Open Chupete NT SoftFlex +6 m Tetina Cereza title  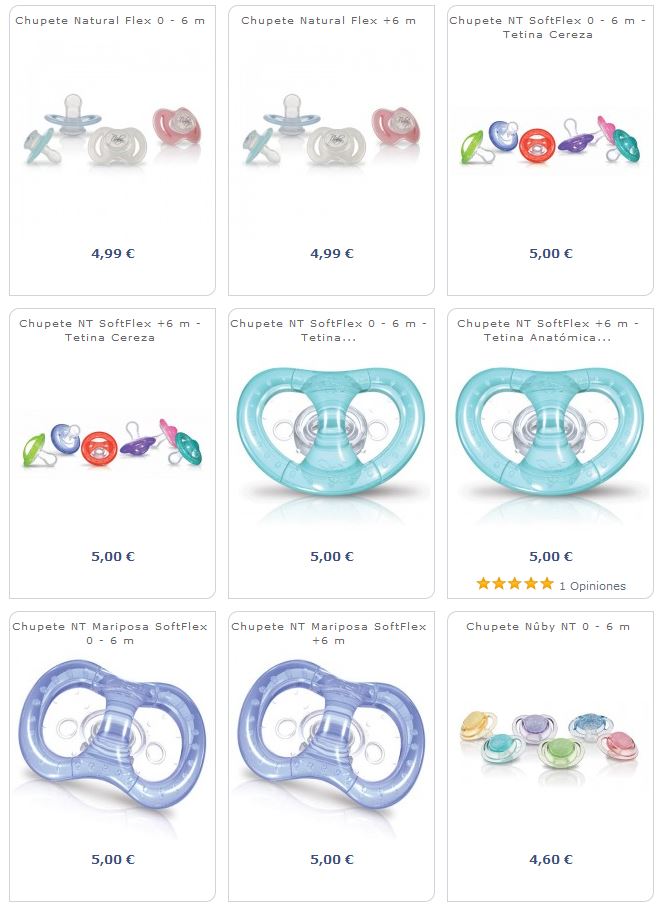[x=110, y=330]
